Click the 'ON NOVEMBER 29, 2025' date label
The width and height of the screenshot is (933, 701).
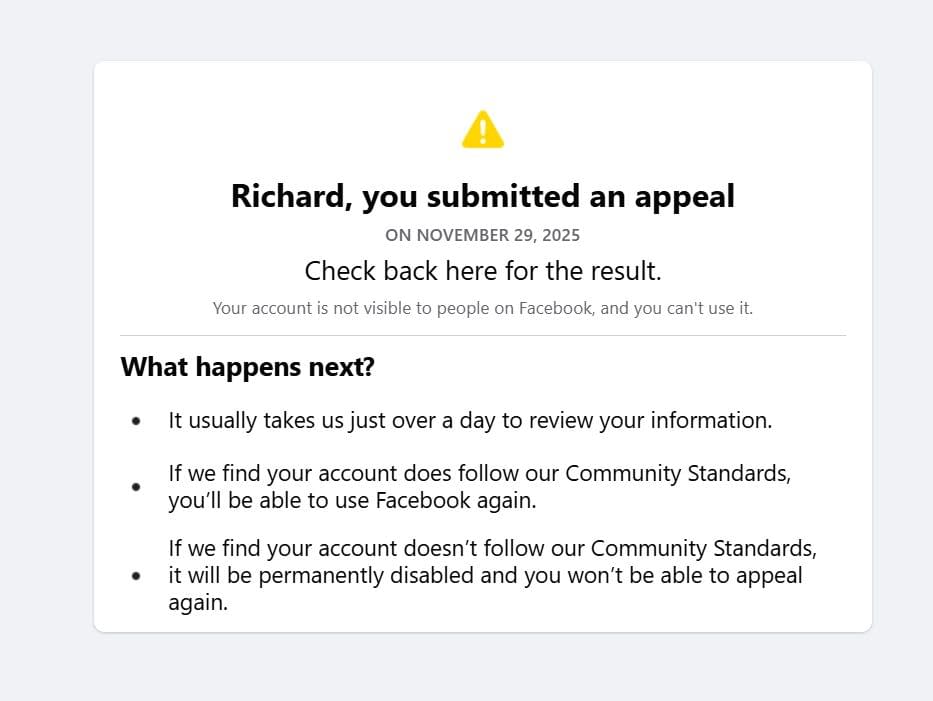click(x=482, y=236)
